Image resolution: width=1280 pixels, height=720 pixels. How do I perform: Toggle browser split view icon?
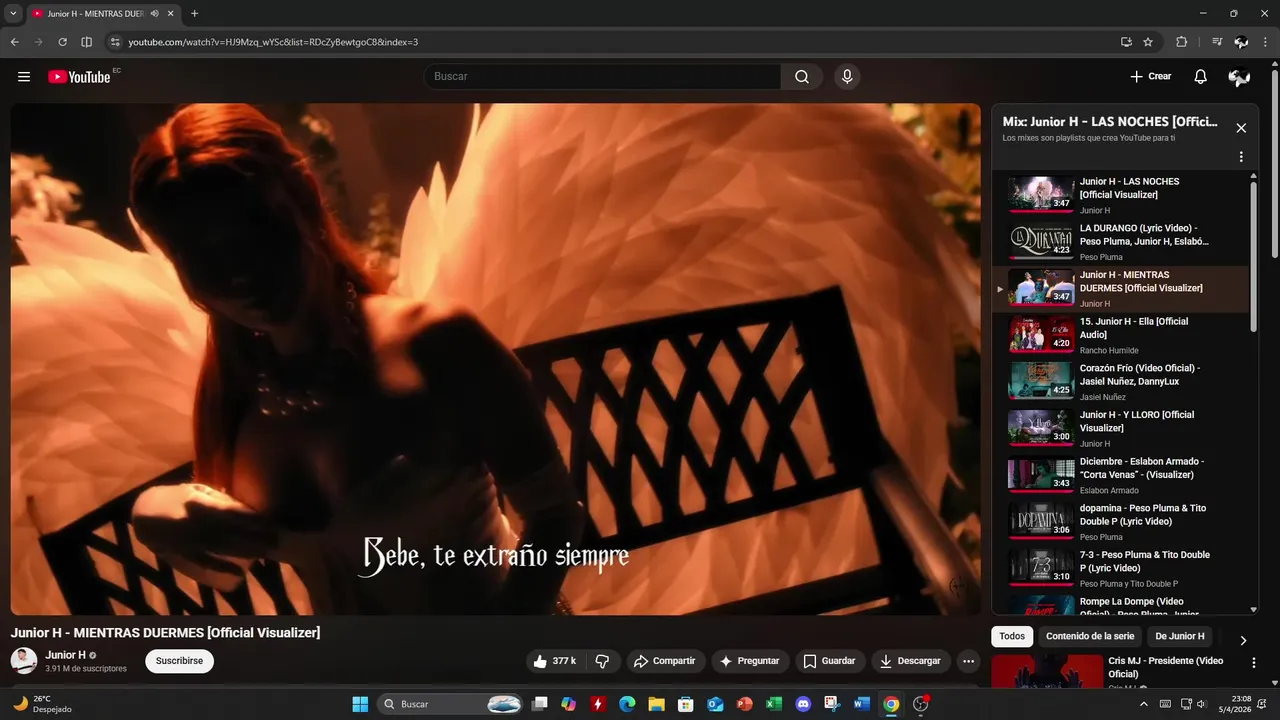pos(86,42)
